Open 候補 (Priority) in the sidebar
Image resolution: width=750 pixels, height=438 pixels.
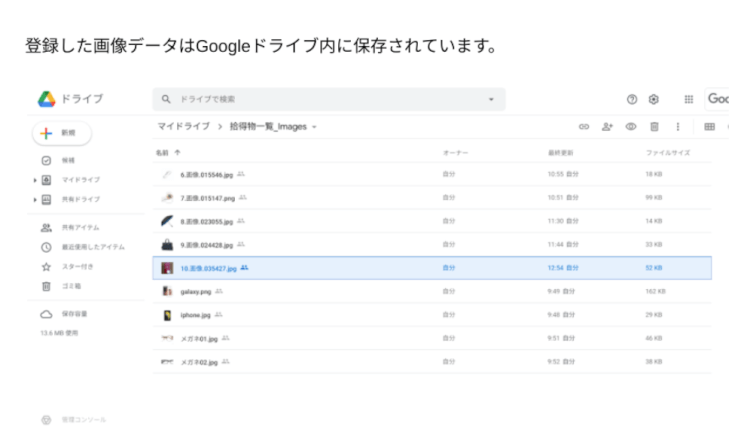click(x=68, y=160)
